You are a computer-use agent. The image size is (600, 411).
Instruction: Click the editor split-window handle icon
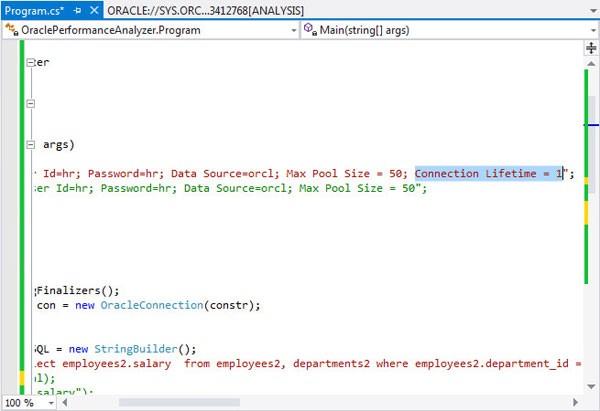click(591, 48)
